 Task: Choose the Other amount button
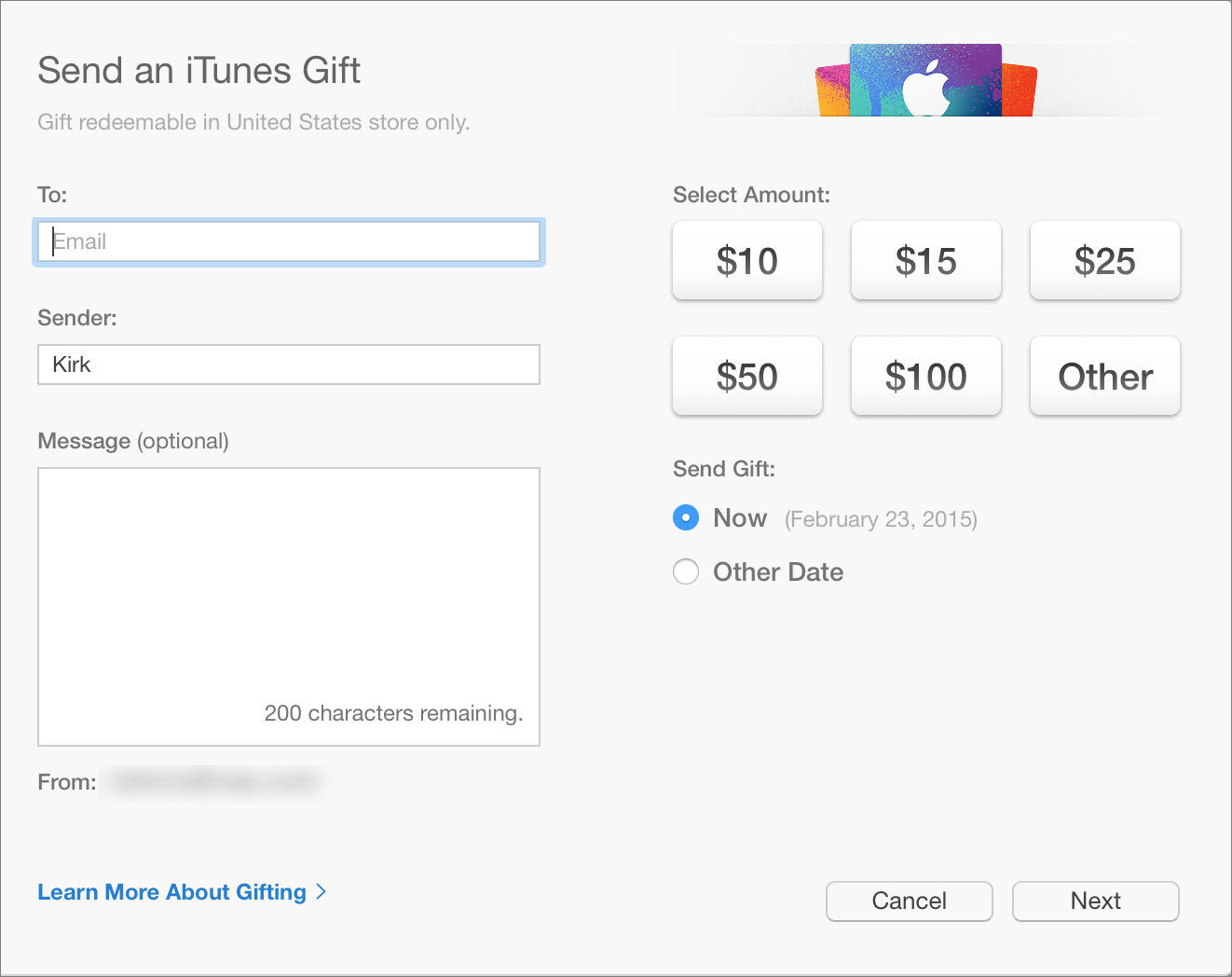coord(1105,376)
